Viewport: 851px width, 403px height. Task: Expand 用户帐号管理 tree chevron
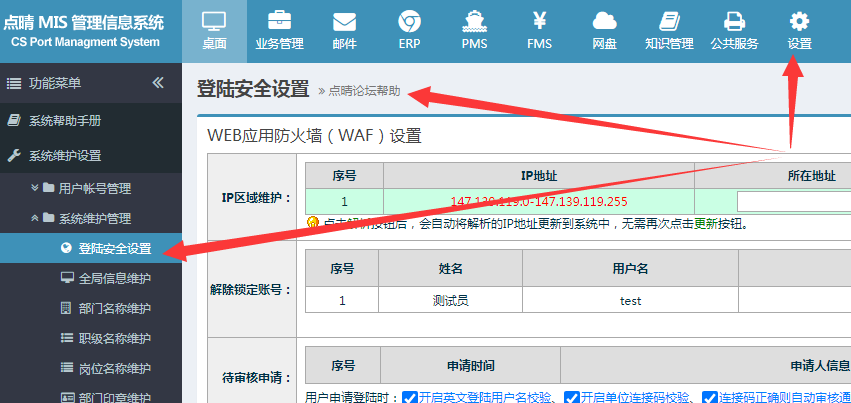coord(35,188)
